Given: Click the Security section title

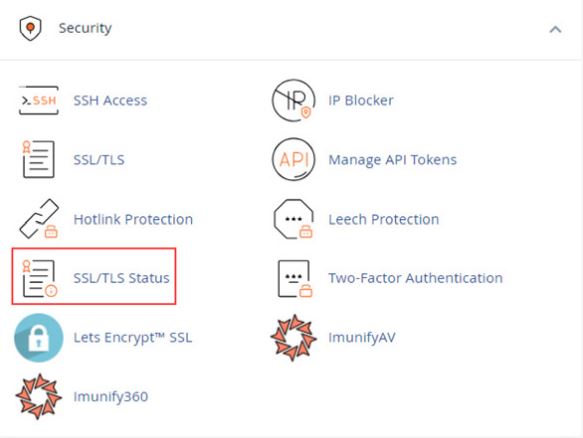Looking at the screenshot, I should tap(85, 28).
